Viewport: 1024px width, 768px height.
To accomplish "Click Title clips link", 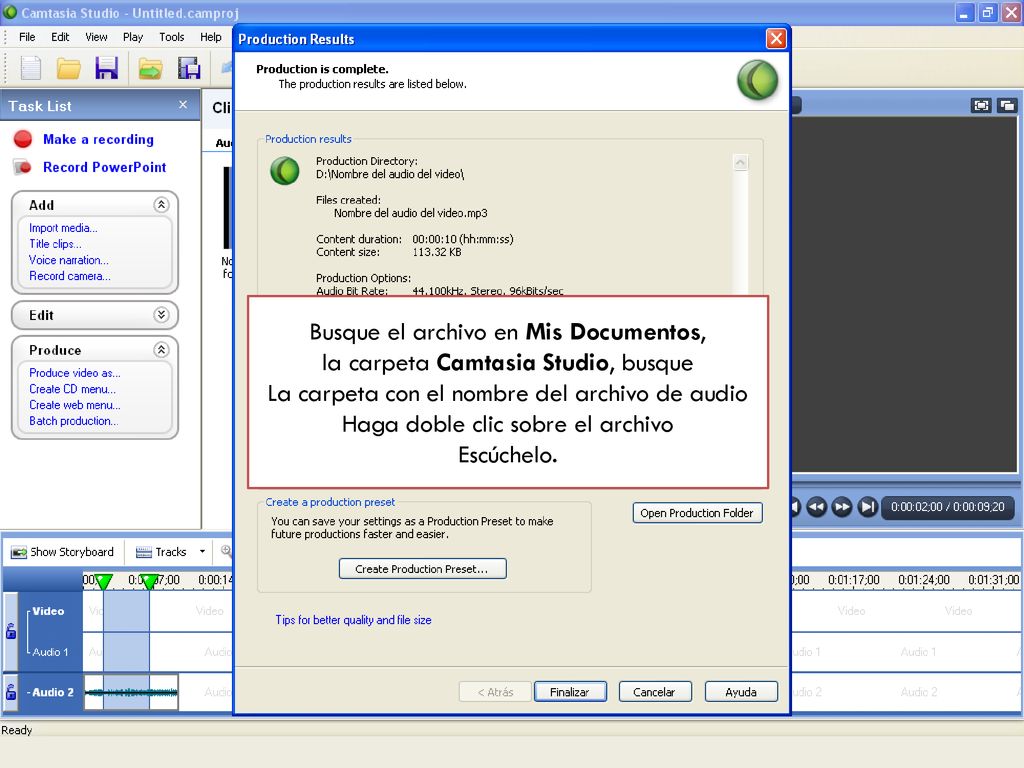I will 55,244.
